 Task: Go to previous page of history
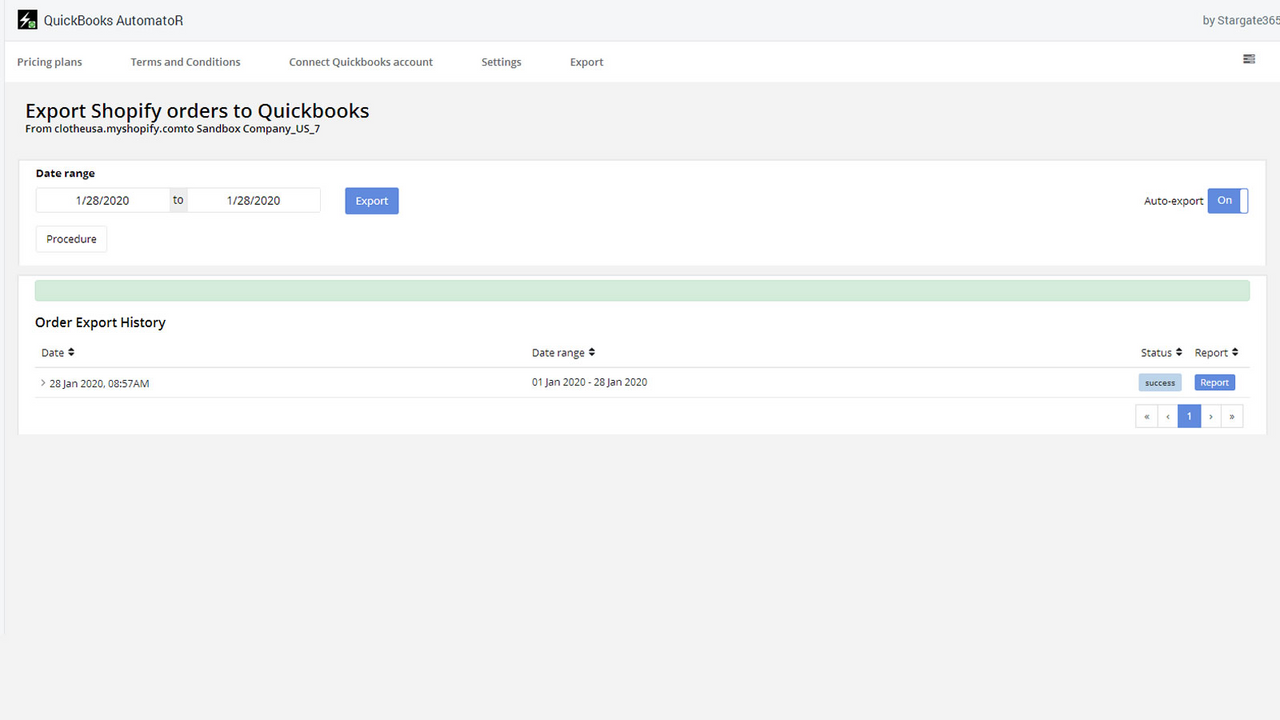coord(1168,416)
